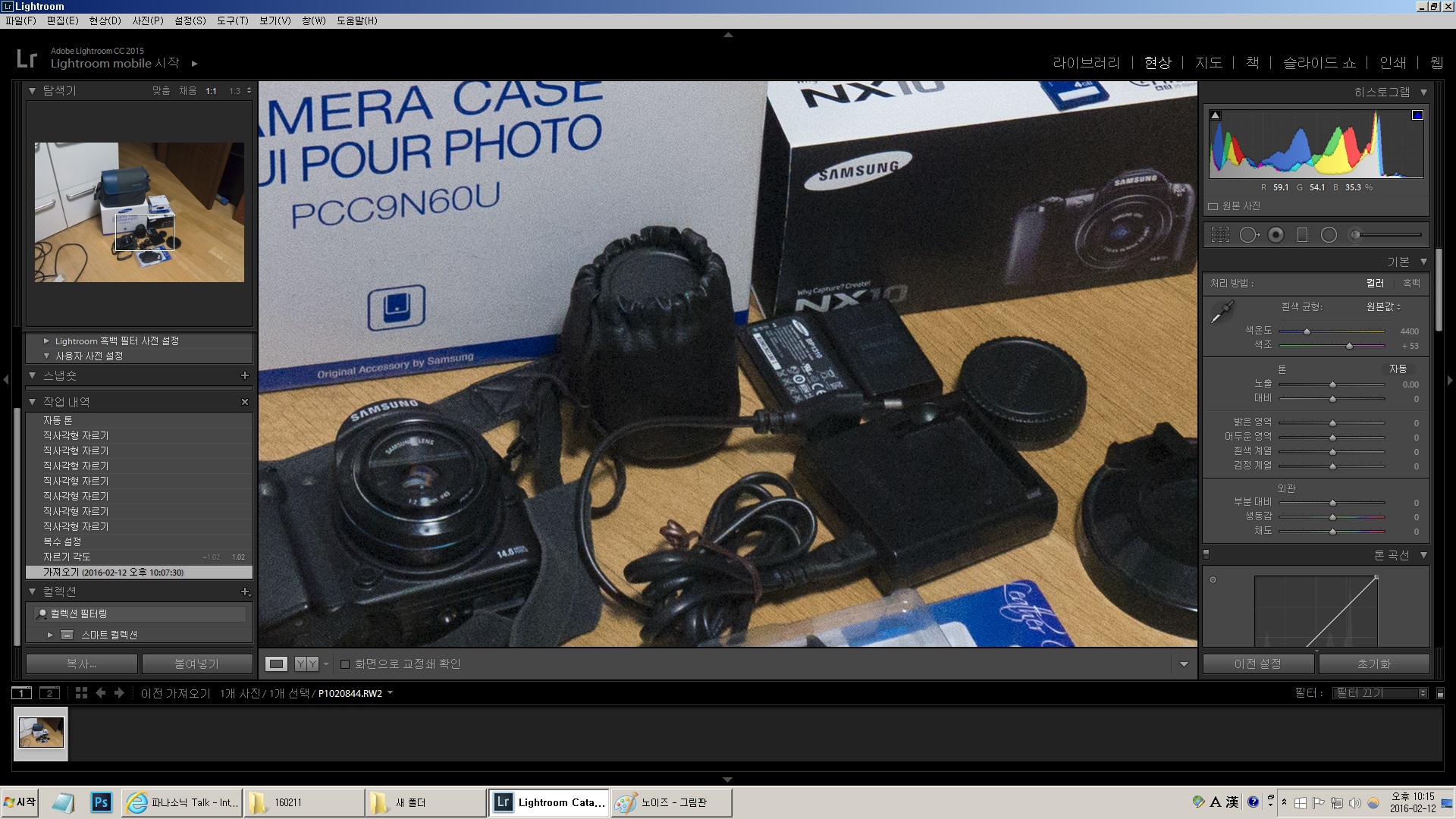Set navigator zoom to 1:3
This screenshot has width=1456, height=819.
pyautogui.click(x=235, y=91)
